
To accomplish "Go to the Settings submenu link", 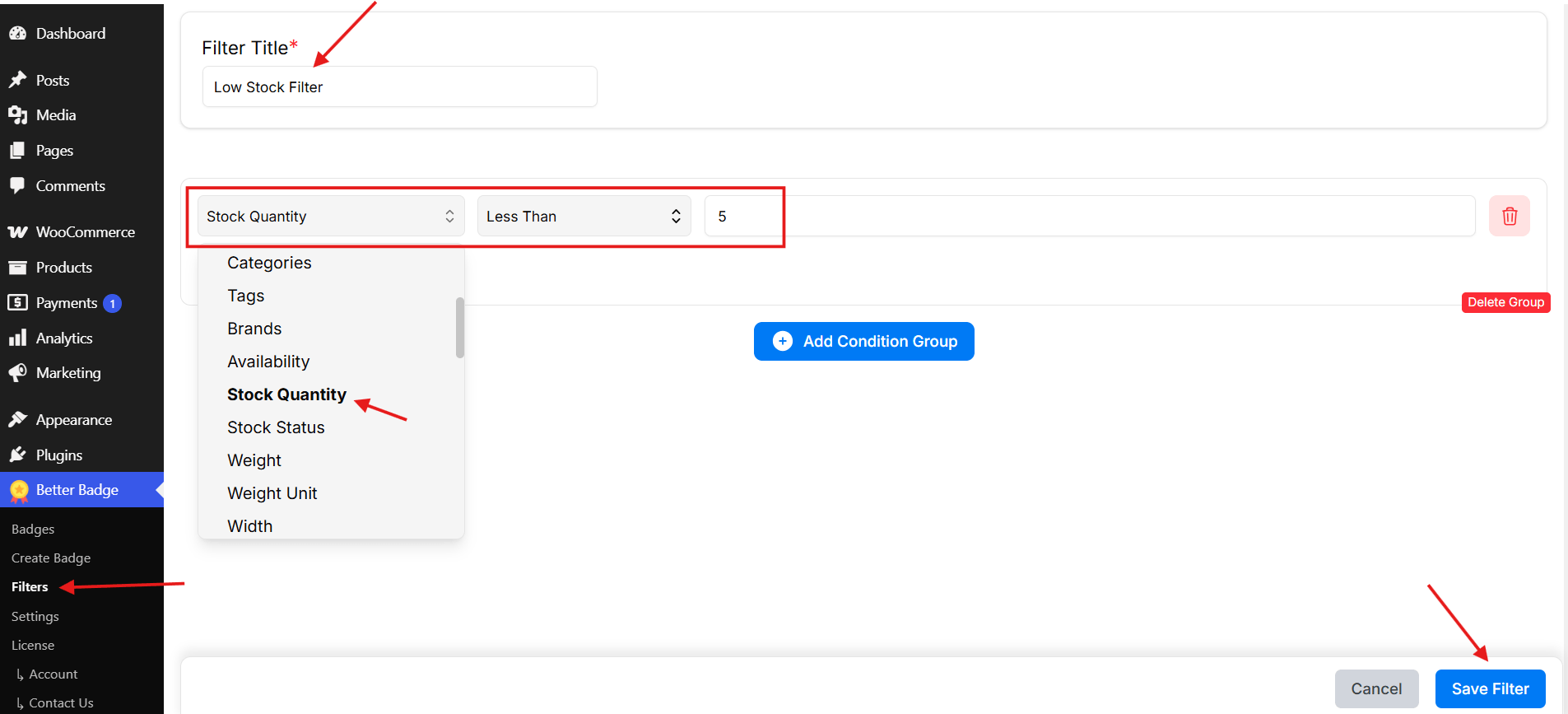I will [x=35, y=616].
